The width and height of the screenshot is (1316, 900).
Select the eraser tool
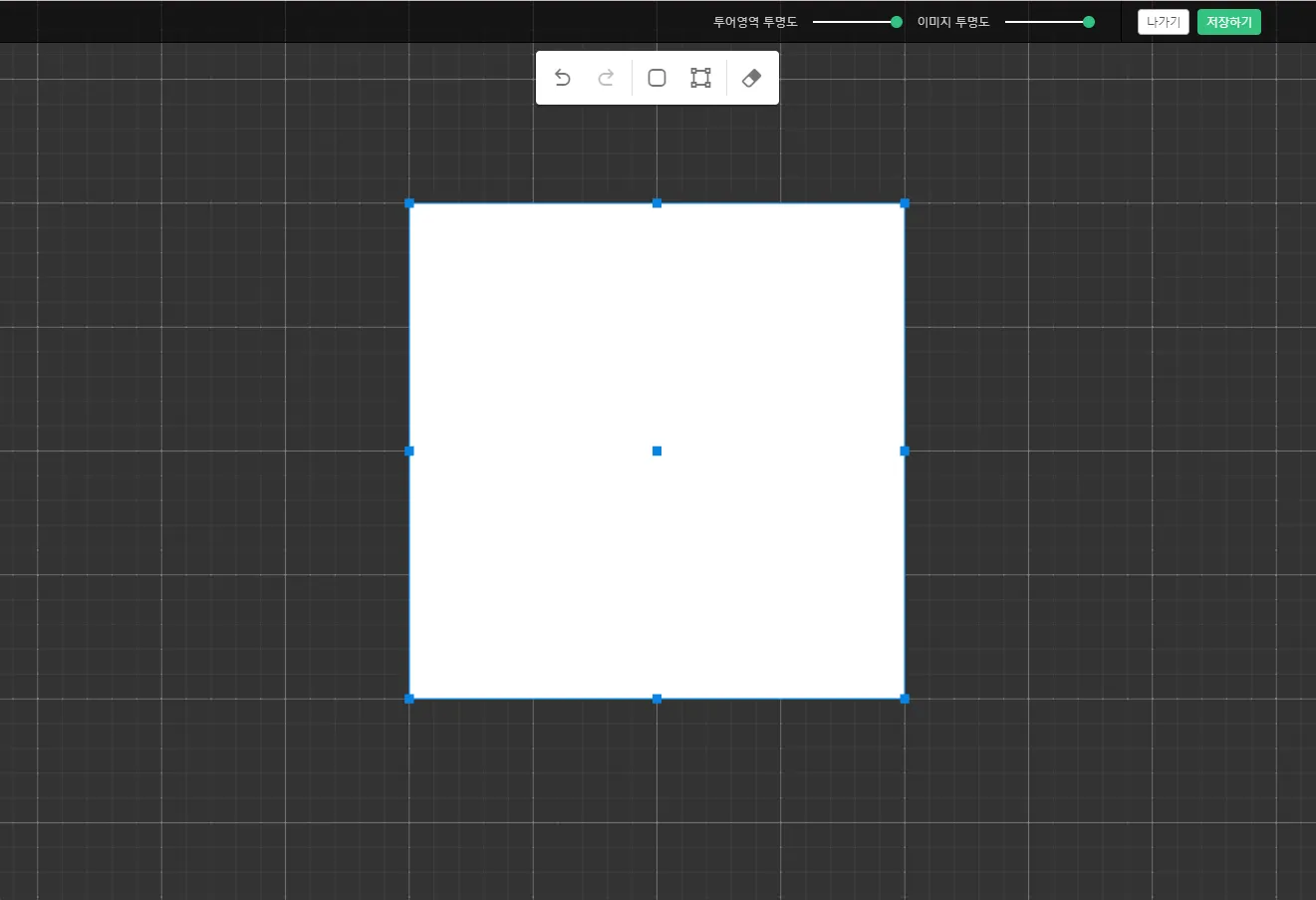752,78
